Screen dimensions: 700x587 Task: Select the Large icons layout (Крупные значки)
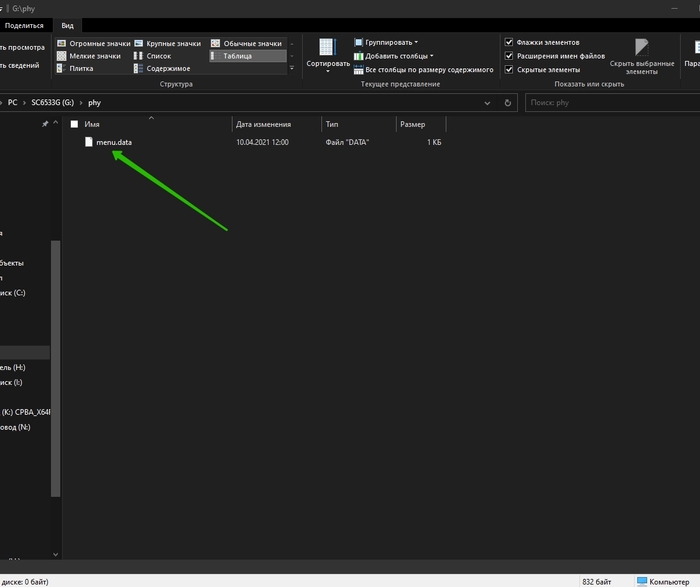click(x=168, y=43)
